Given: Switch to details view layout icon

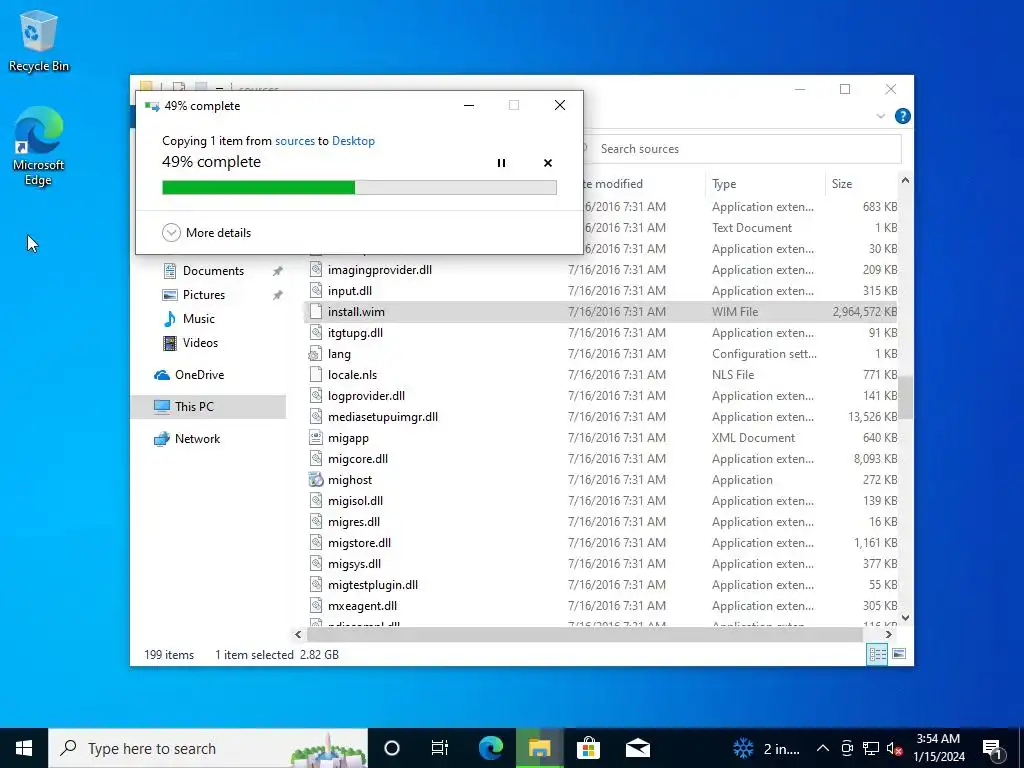Looking at the screenshot, I should pos(877,654).
